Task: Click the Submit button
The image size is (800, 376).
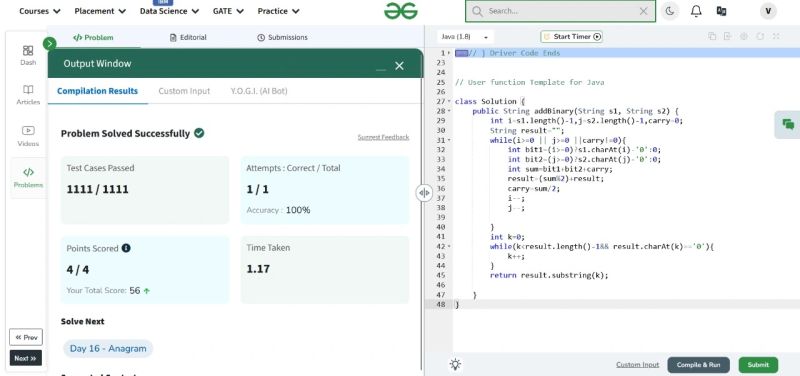Action: (x=758, y=365)
